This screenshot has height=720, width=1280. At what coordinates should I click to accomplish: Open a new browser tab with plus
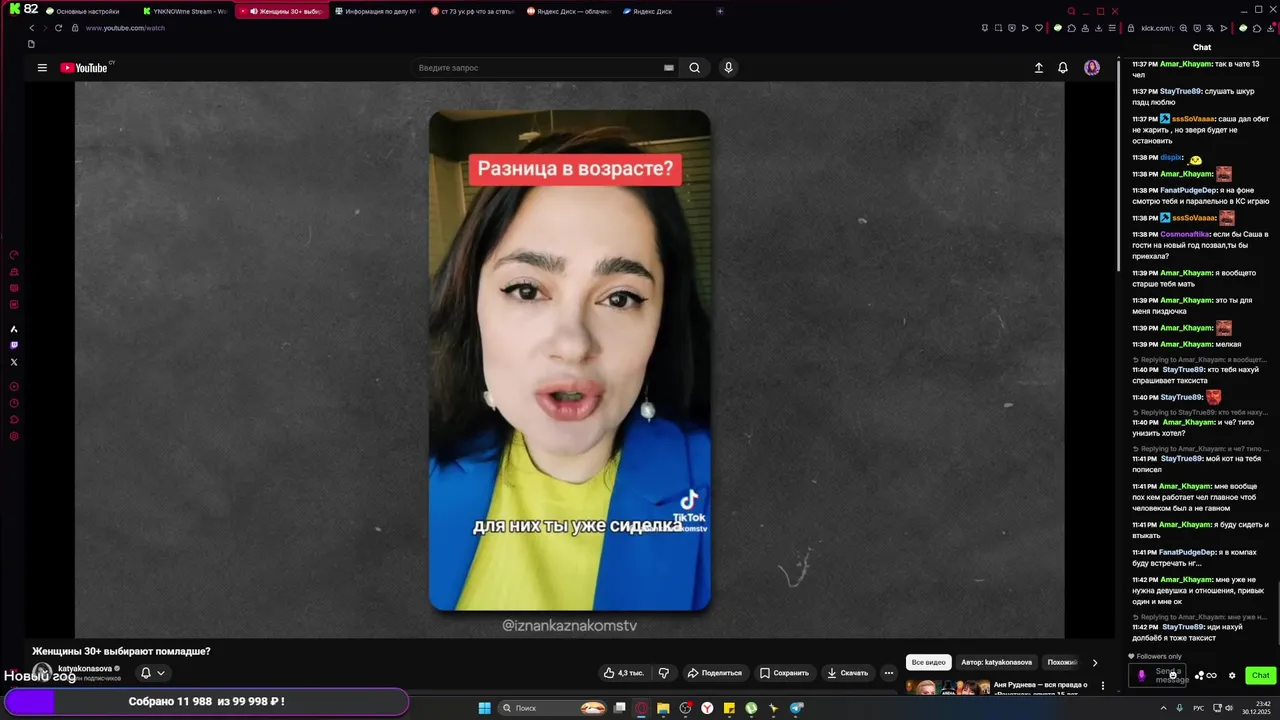[720, 11]
